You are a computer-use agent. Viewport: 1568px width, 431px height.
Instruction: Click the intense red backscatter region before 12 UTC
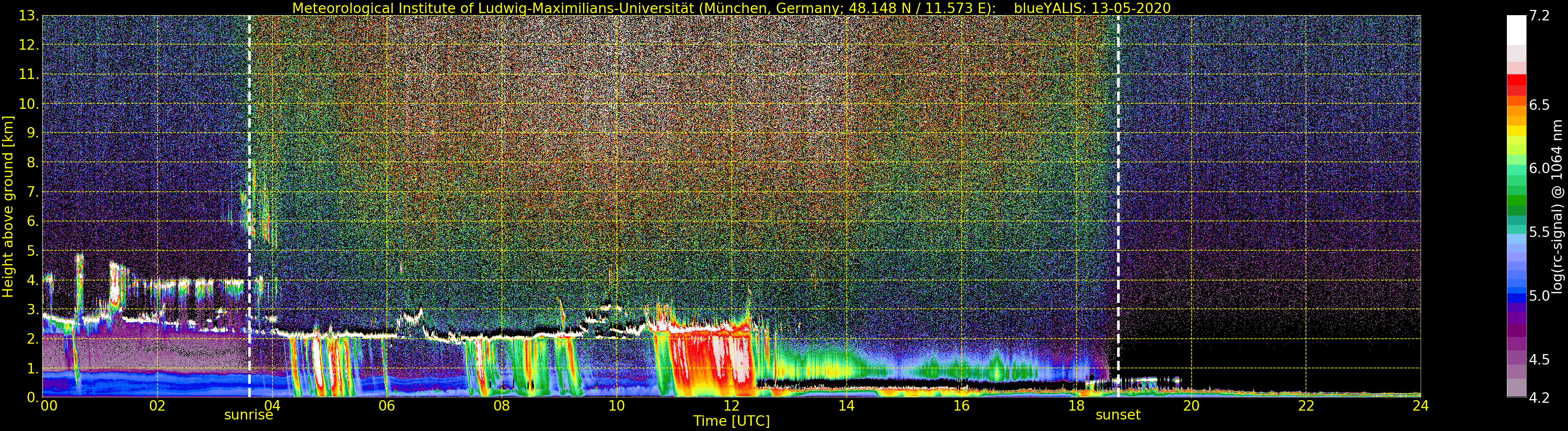700,360
